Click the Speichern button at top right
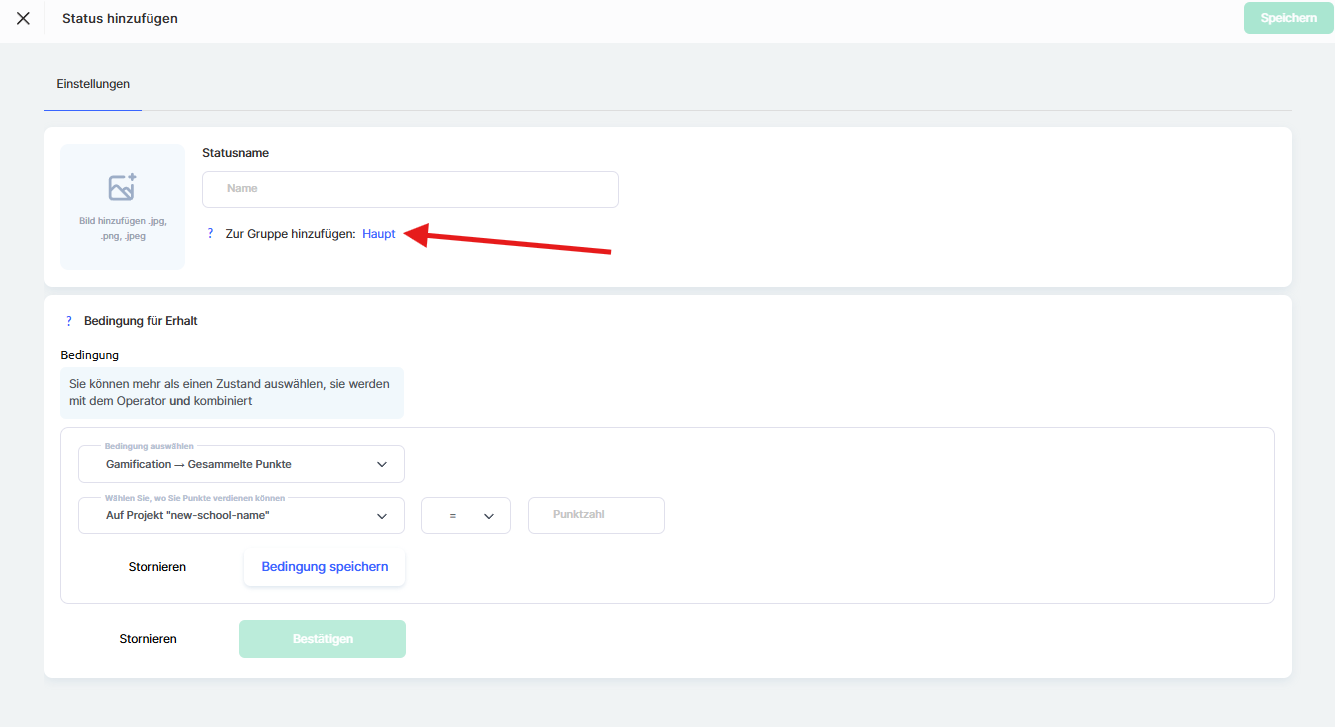Image resolution: width=1335 pixels, height=727 pixels. (1288, 18)
